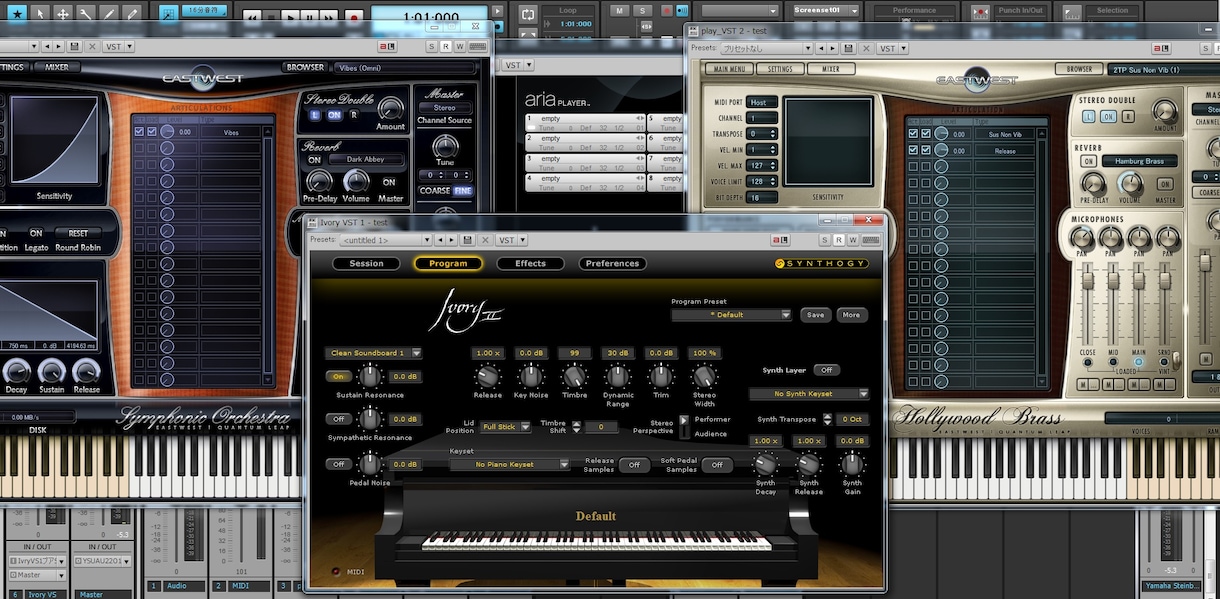Toggle Soft Pedal Samples Off button
This screenshot has width=1220, height=599.
[x=717, y=465]
